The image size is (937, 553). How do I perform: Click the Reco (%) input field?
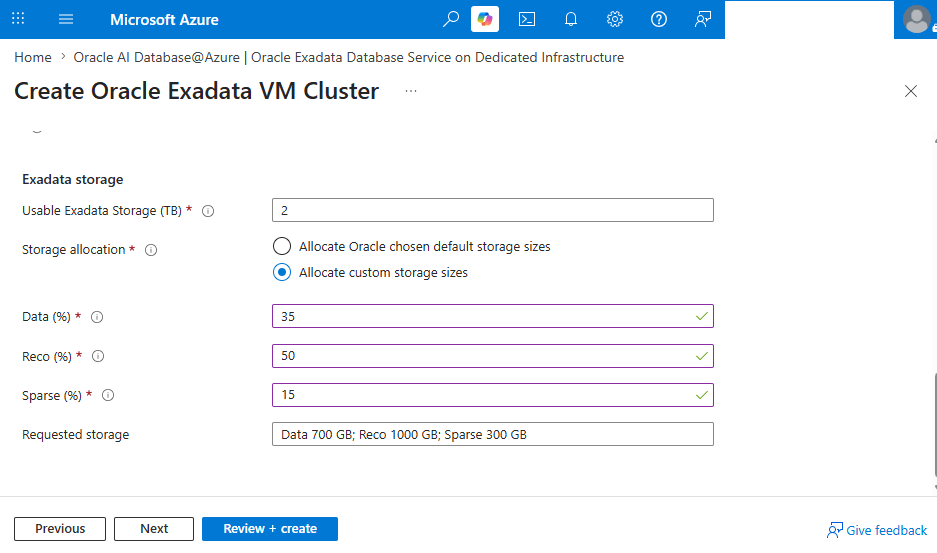[x=492, y=356]
